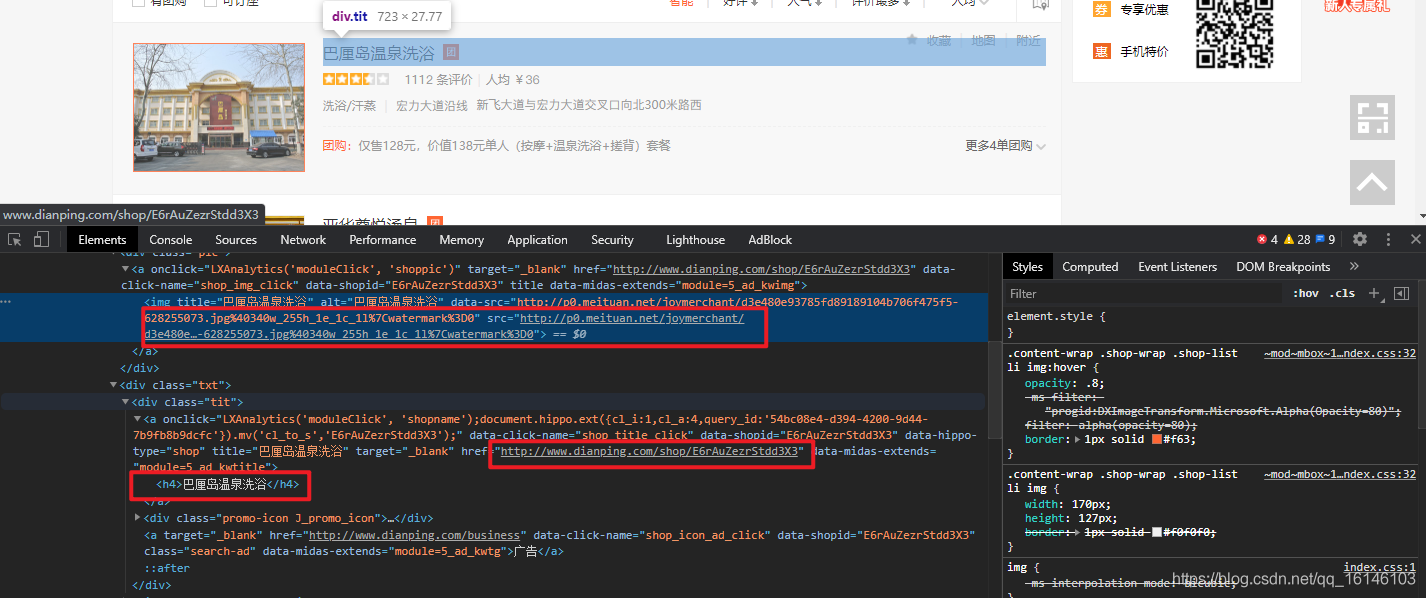Click the back-to-top arrow button
Screen dimensions: 1426x598
[x=1372, y=182]
